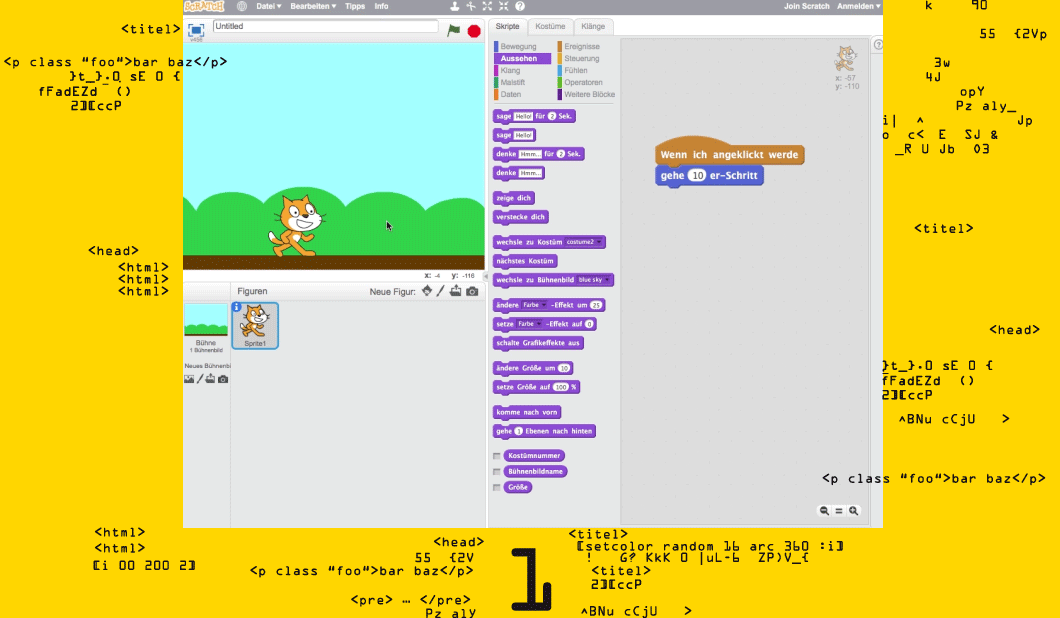
Task: Click the project title field Untitled
Action: pyautogui.click(x=325, y=26)
